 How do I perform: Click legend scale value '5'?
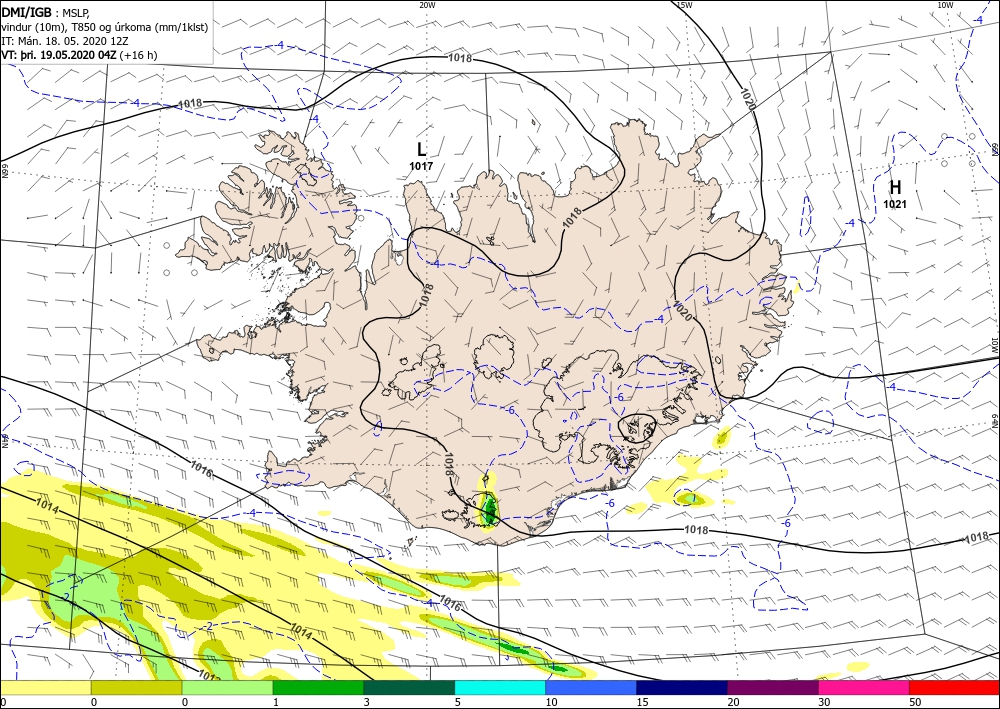[x=458, y=702]
